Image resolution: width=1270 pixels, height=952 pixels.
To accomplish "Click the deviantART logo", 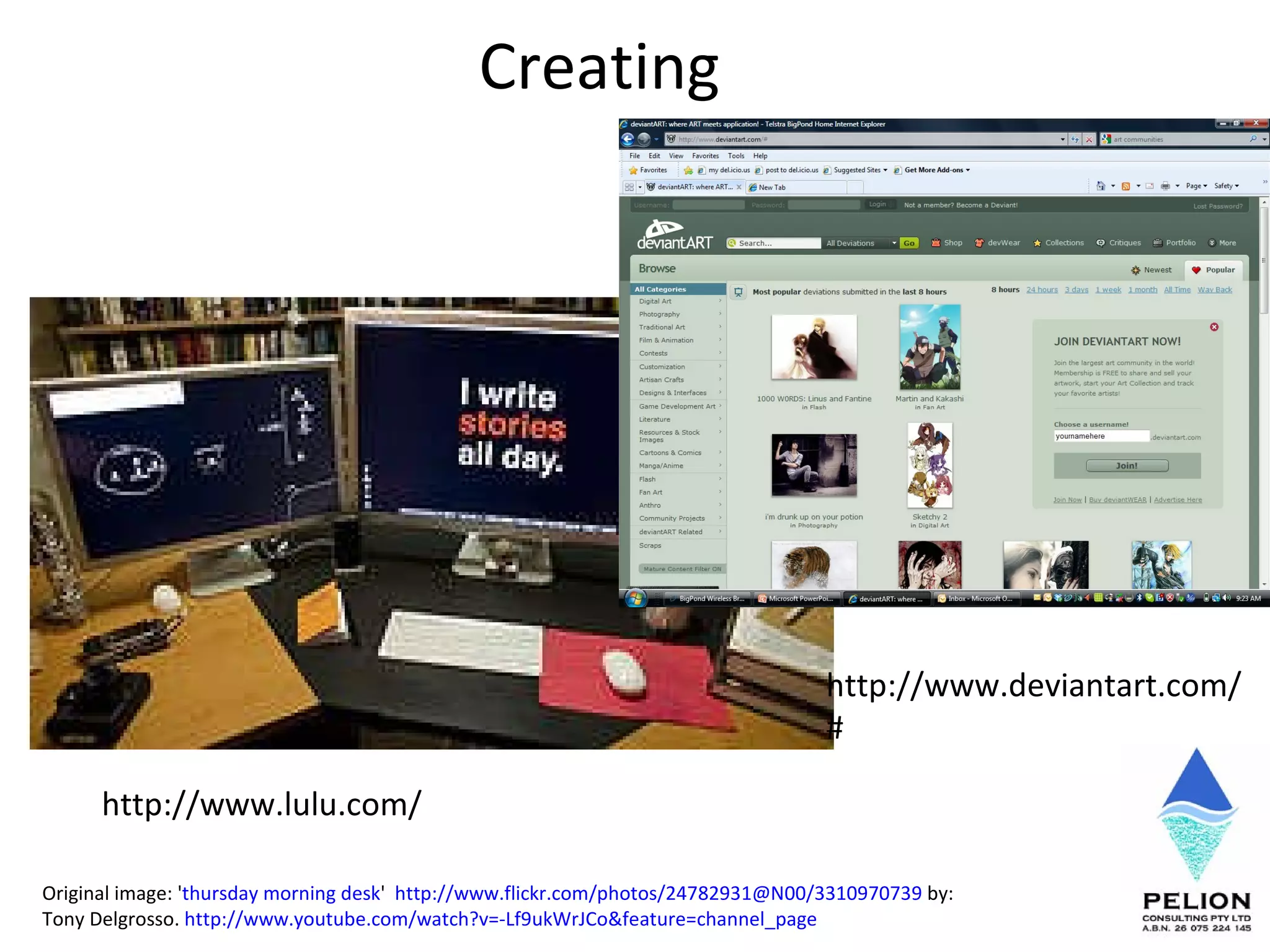I will 675,234.
